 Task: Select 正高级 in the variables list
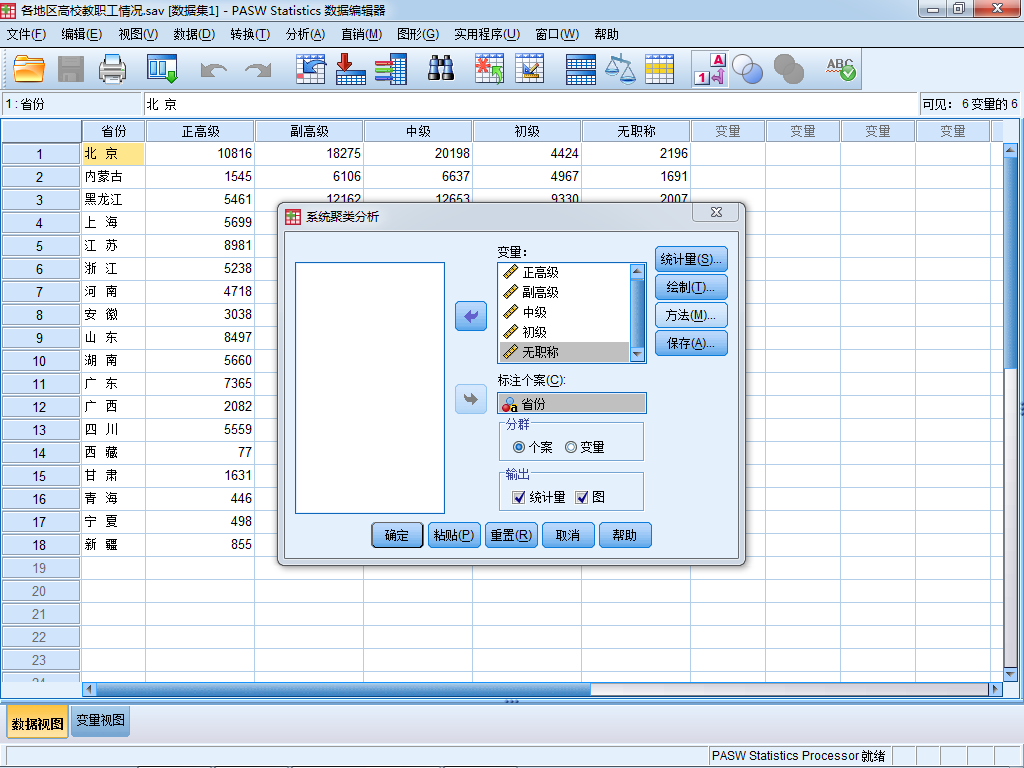point(564,272)
